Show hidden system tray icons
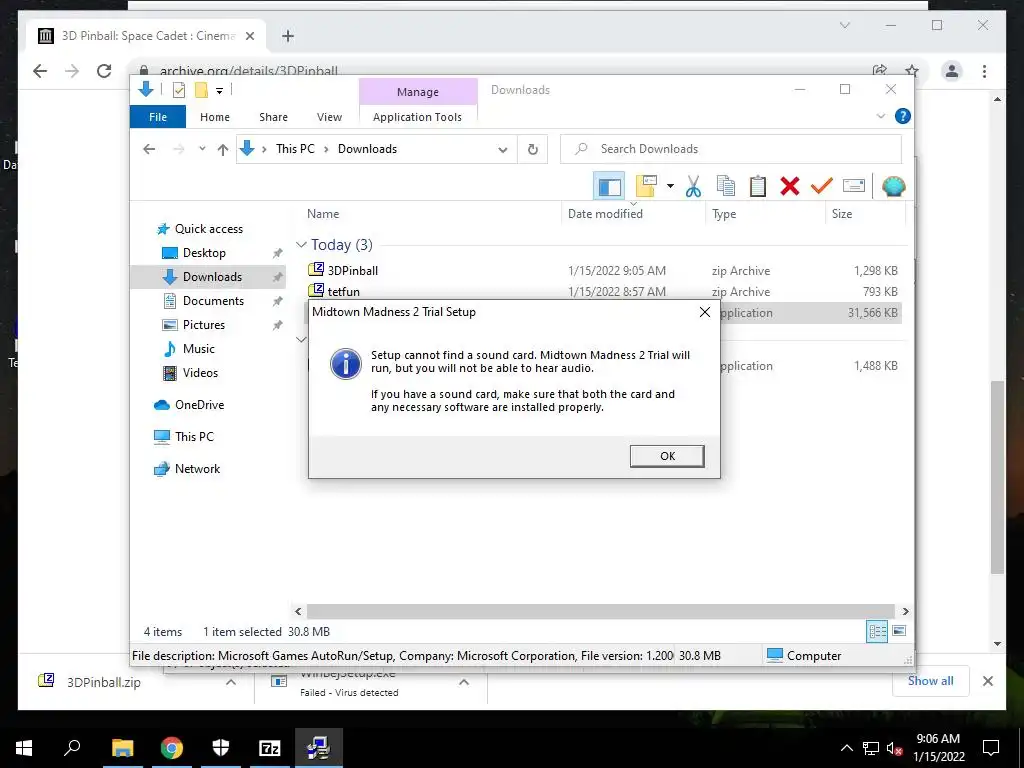This screenshot has height=768, width=1024. coord(846,748)
